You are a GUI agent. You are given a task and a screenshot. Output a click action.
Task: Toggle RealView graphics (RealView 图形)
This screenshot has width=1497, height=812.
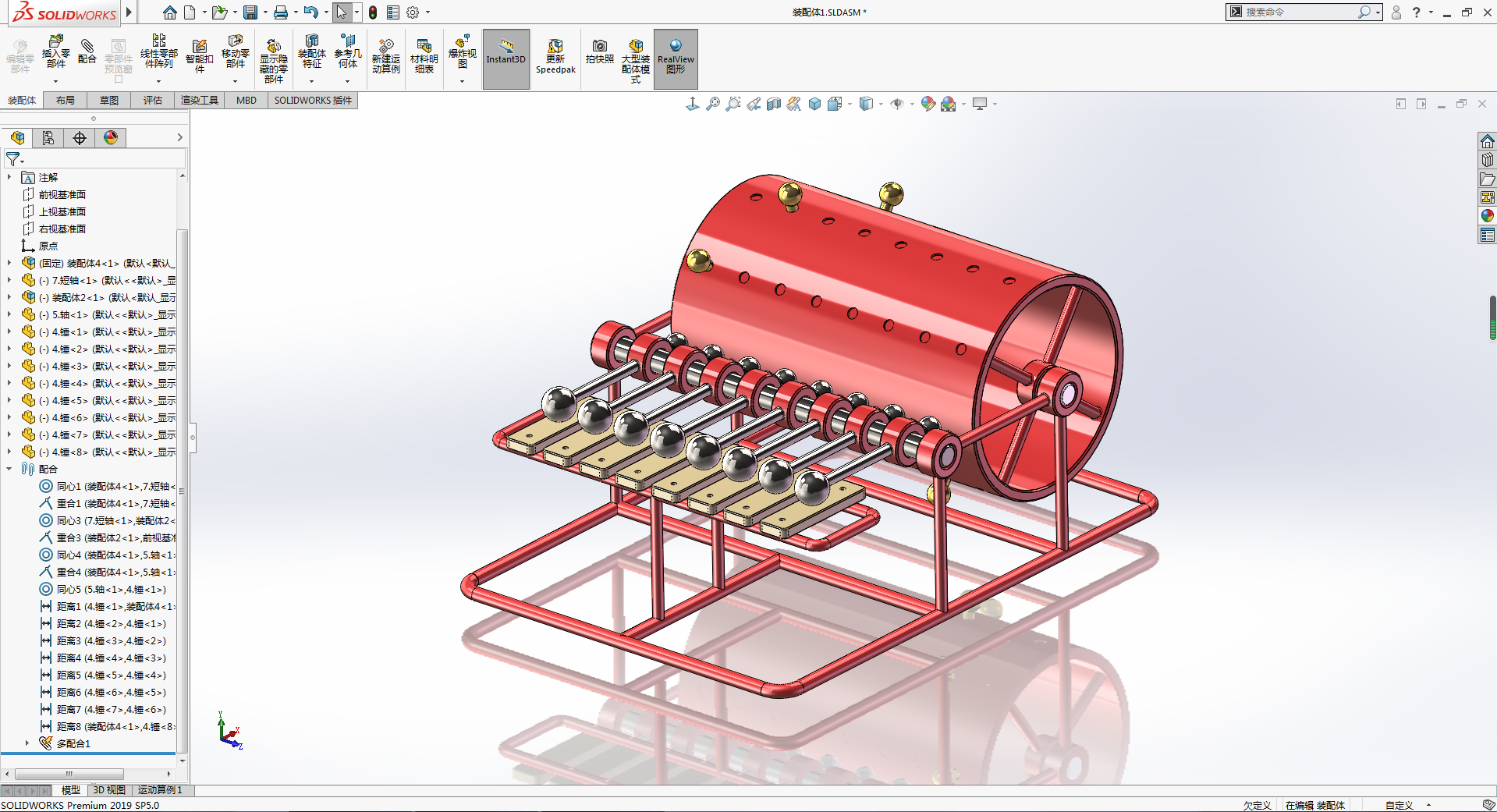(676, 59)
